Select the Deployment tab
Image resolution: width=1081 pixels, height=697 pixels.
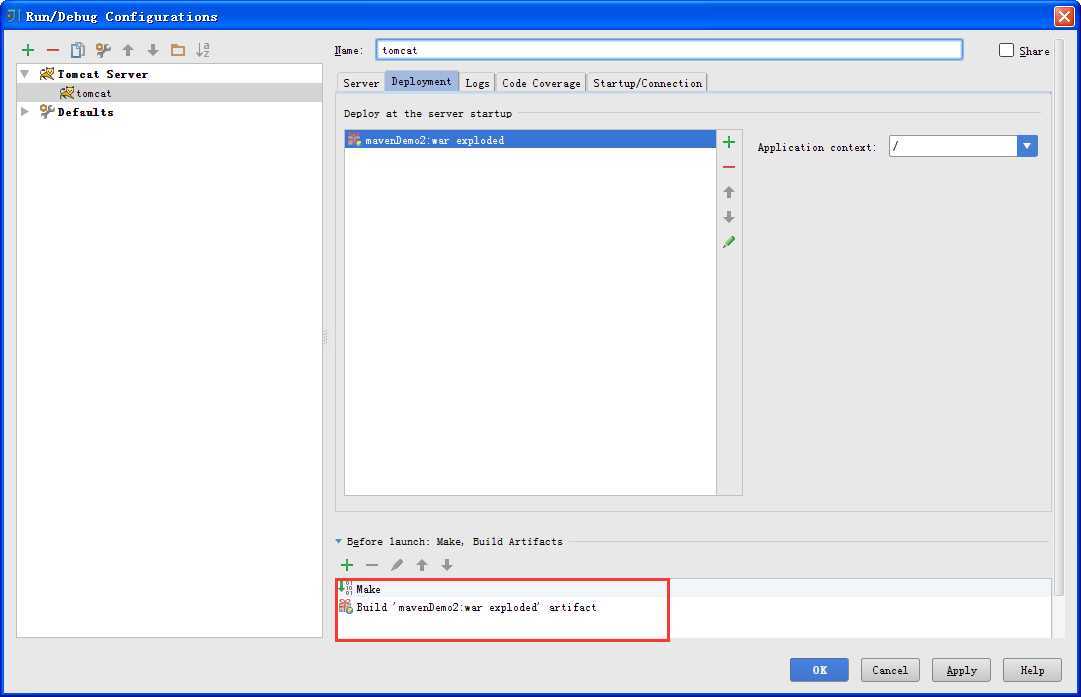421,81
